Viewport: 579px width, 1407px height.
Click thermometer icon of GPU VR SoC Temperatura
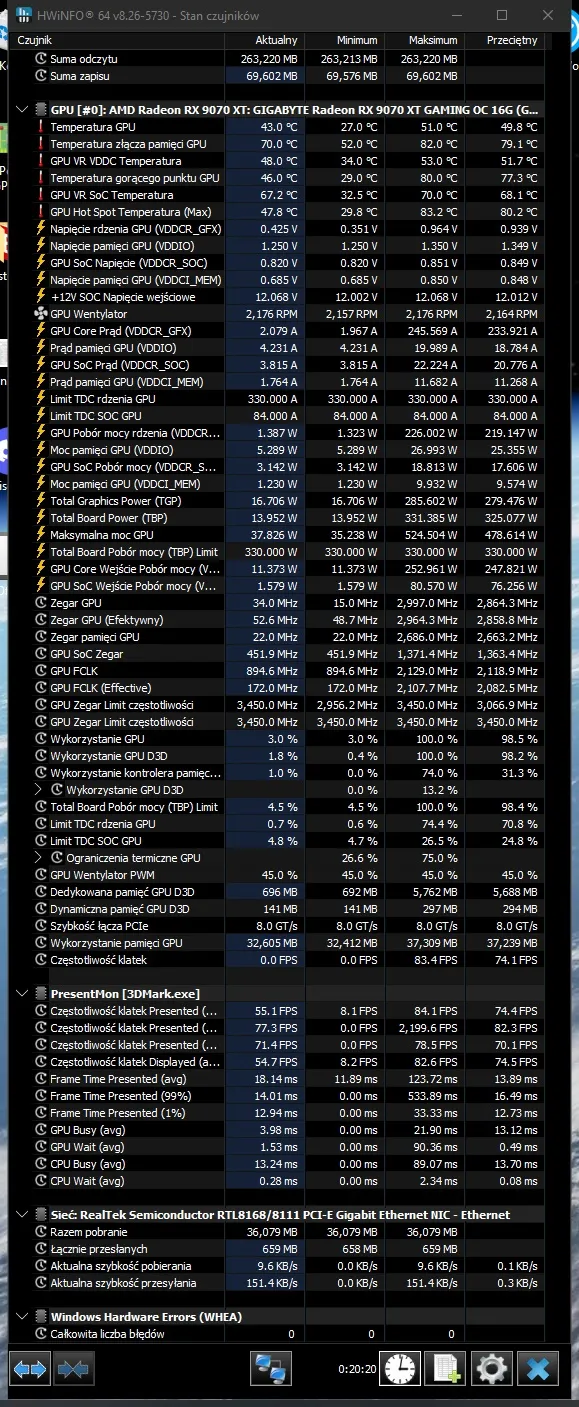[41, 195]
